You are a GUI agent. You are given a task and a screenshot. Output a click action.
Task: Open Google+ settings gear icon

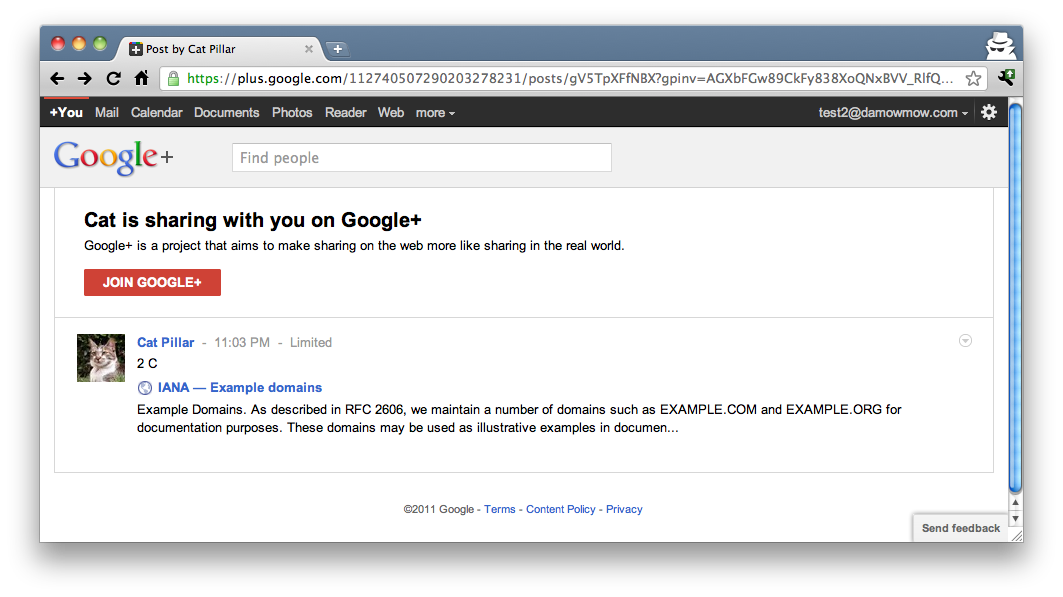coord(989,112)
